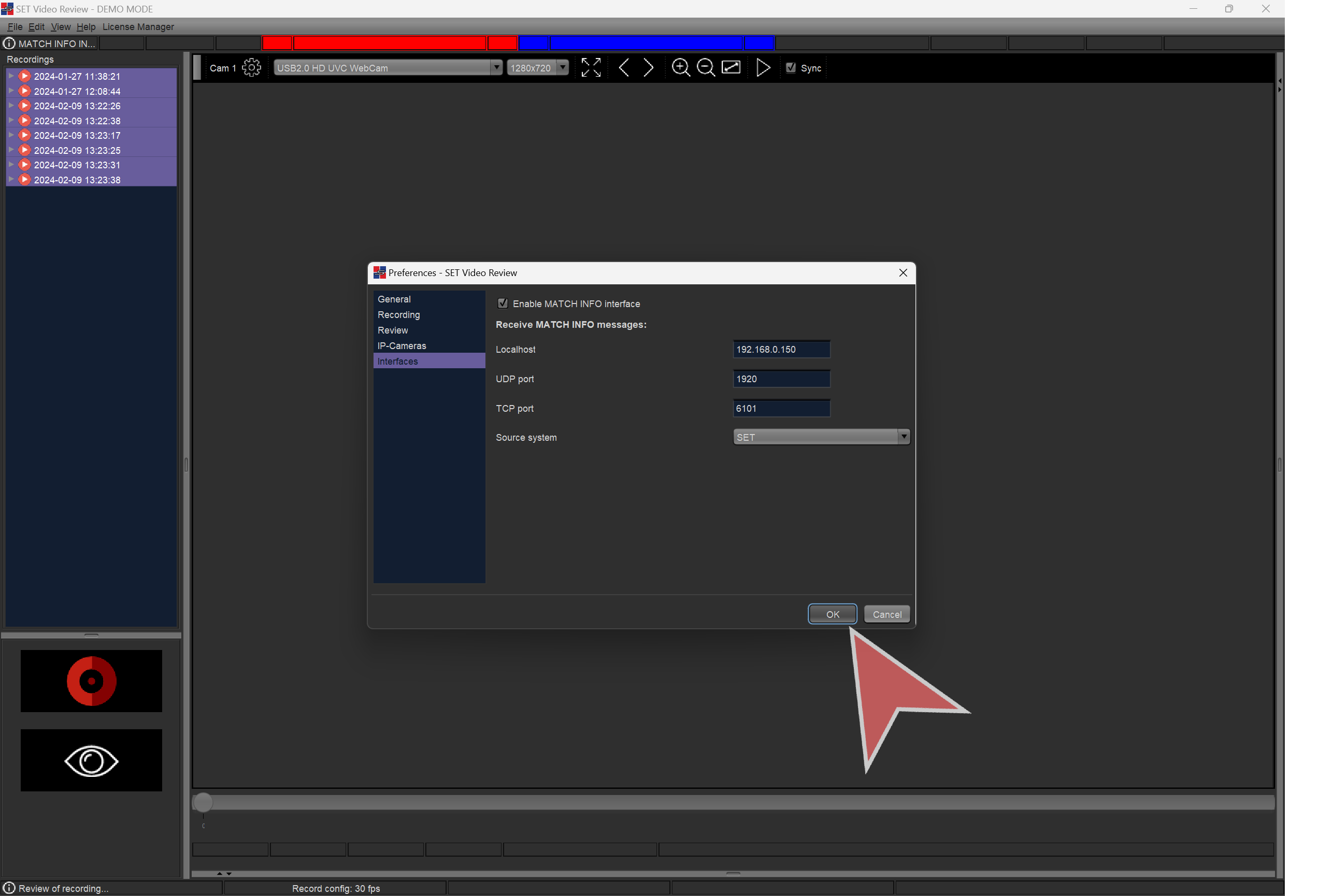The width and height of the screenshot is (1332, 896).
Task: Click the fullscreen expand arrows icon
Action: [x=591, y=67]
